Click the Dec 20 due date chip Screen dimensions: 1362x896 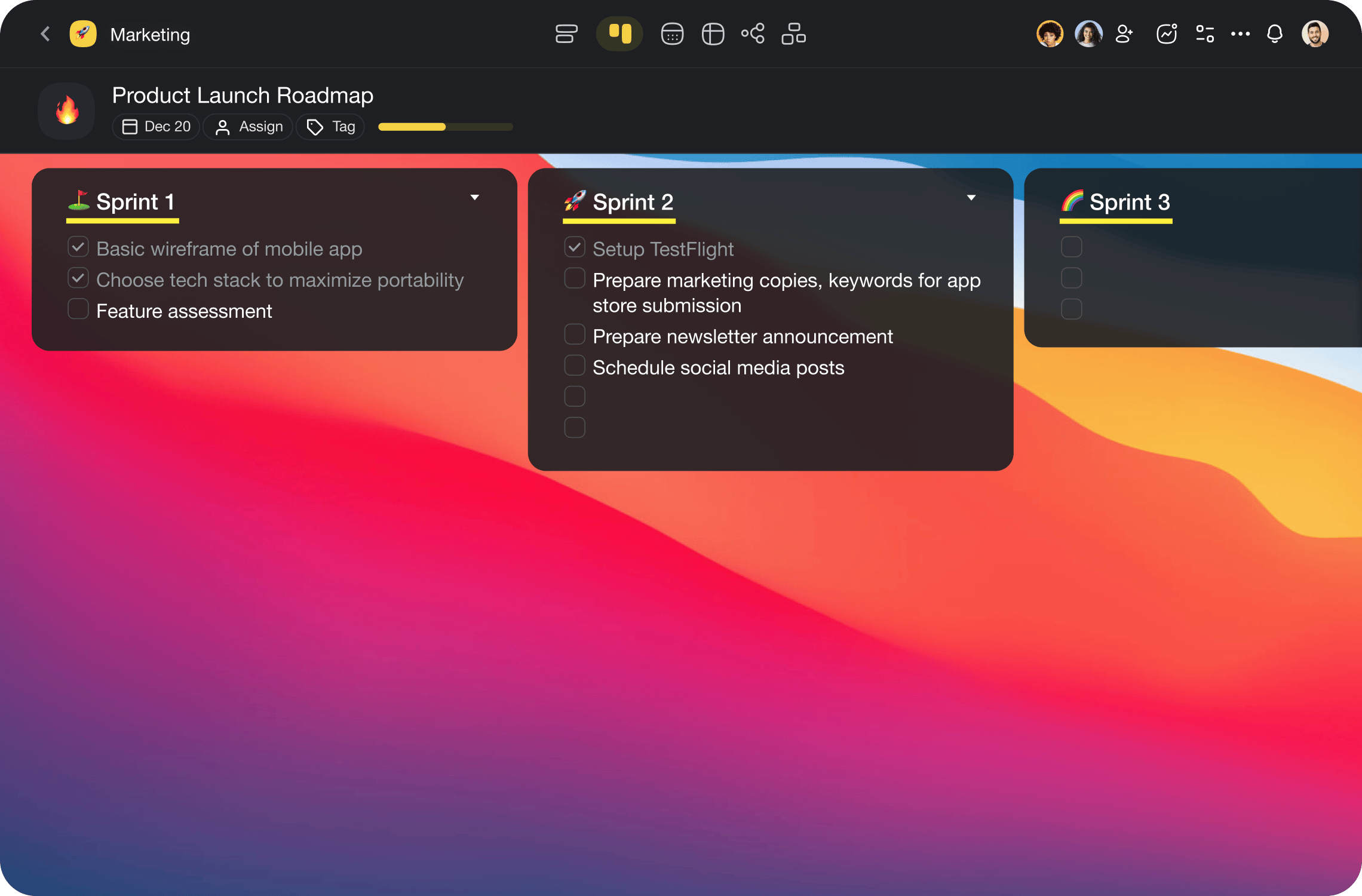(x=156, y=127)
